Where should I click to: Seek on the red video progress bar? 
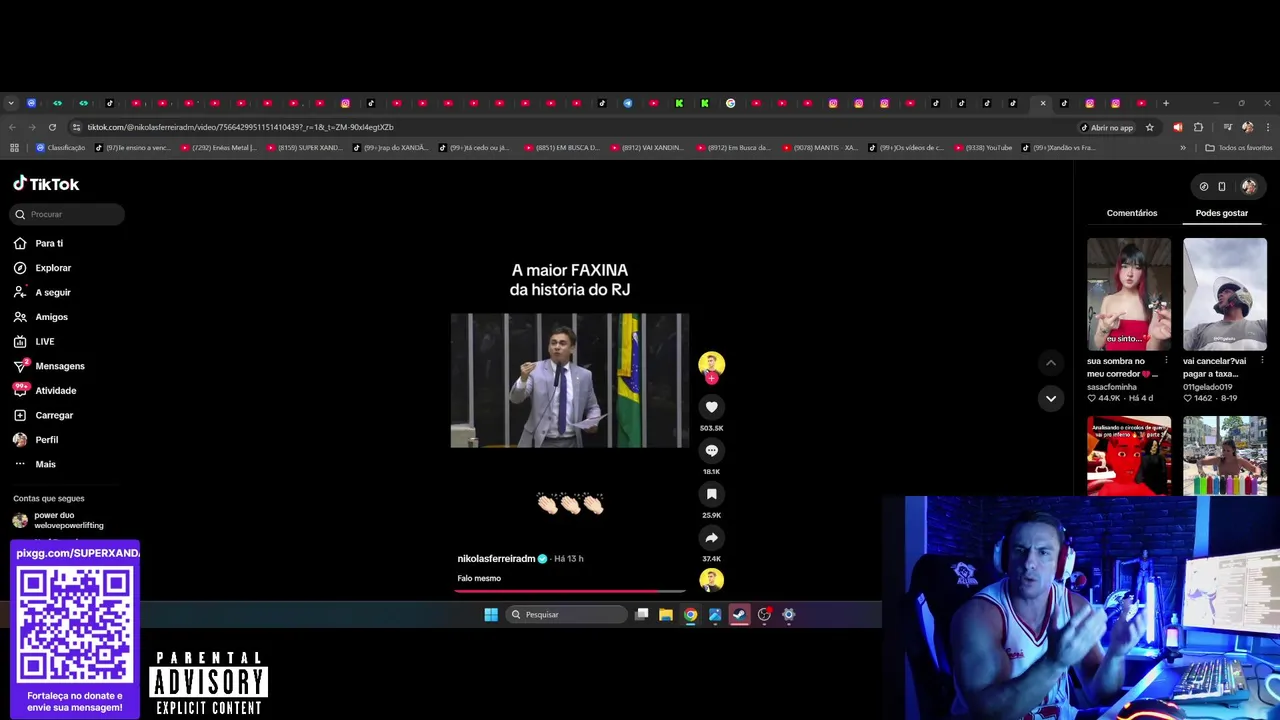pos(570,591)
